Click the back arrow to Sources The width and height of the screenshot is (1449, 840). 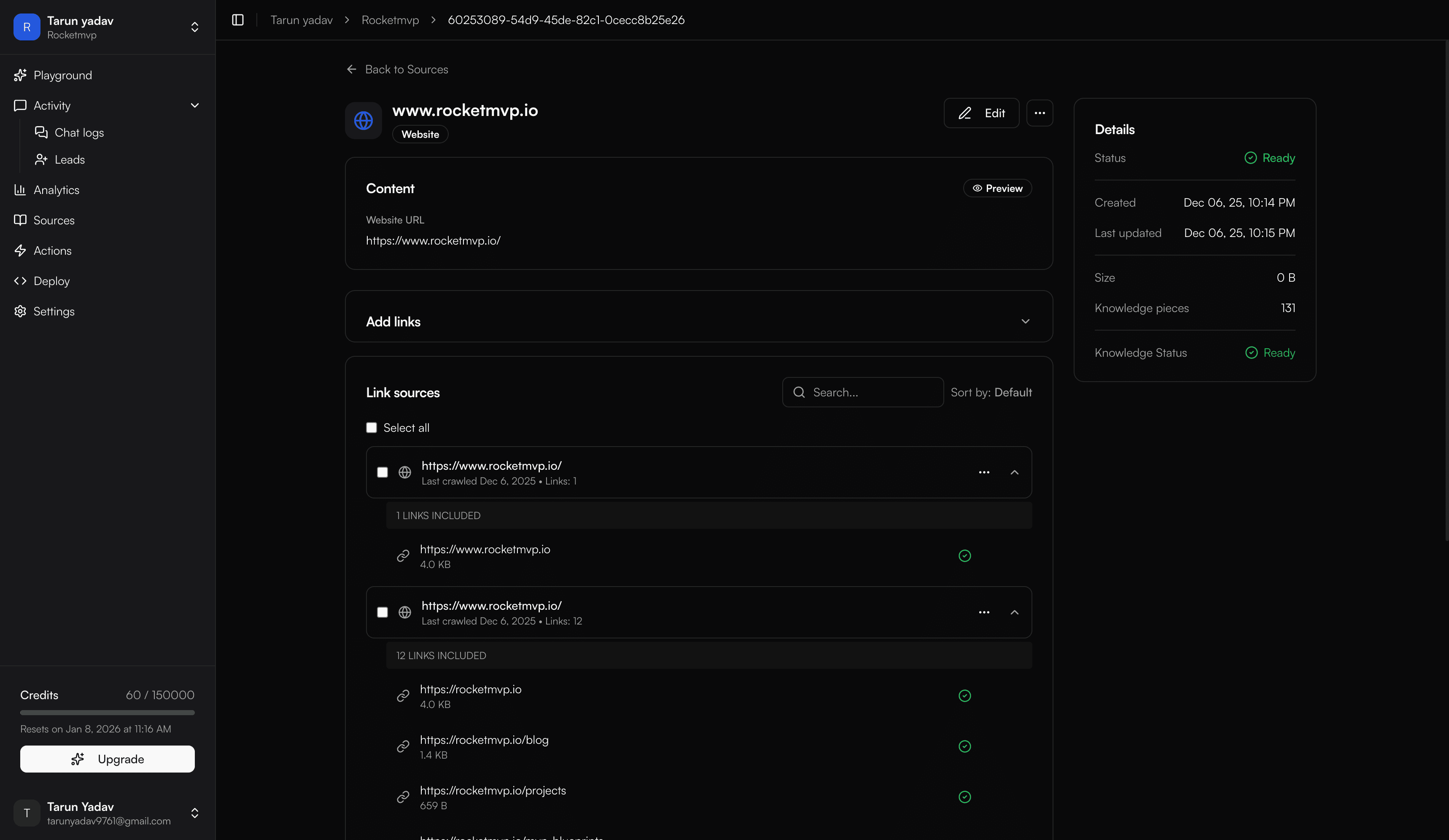[x=351, y=69]
